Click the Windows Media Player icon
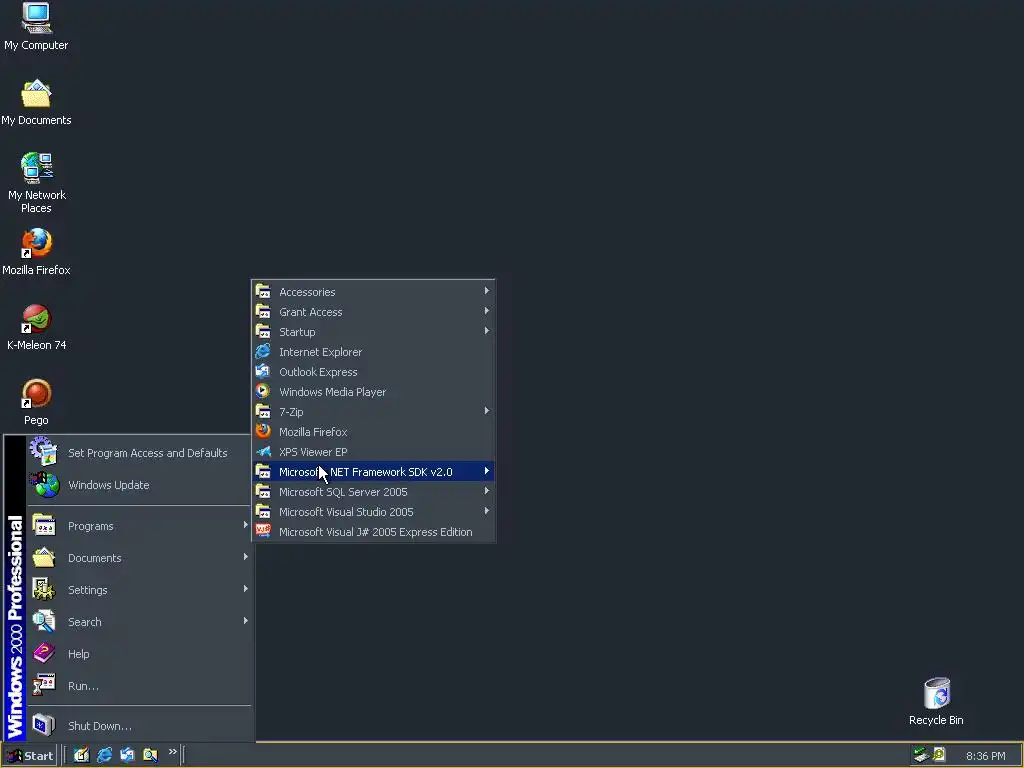This screenshot has height=768, width=1024. coord(263,391)
